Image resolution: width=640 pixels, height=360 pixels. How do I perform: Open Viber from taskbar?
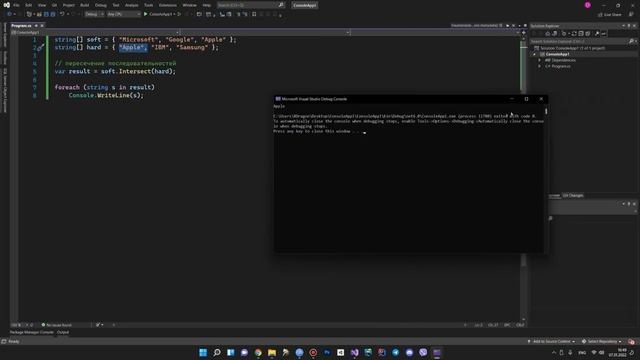point(423,353)
